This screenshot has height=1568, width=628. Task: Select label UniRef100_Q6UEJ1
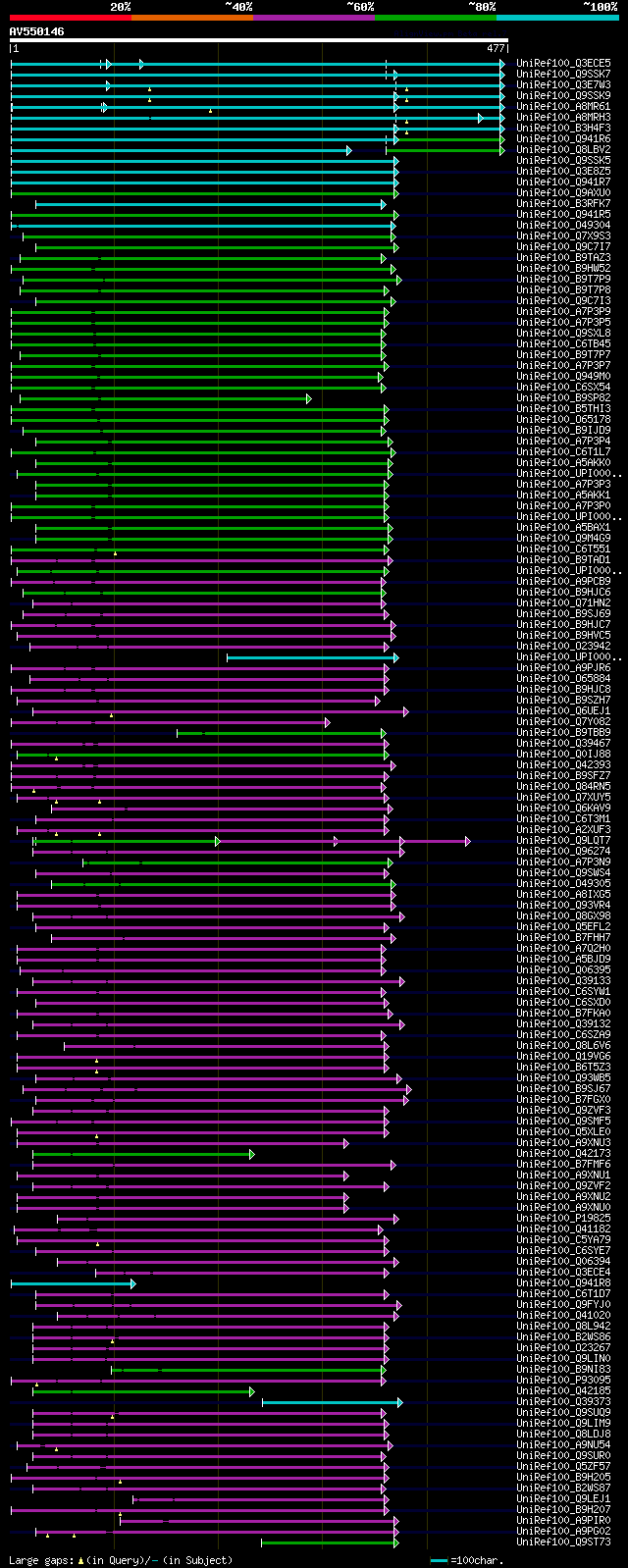(x=563, y=710)
